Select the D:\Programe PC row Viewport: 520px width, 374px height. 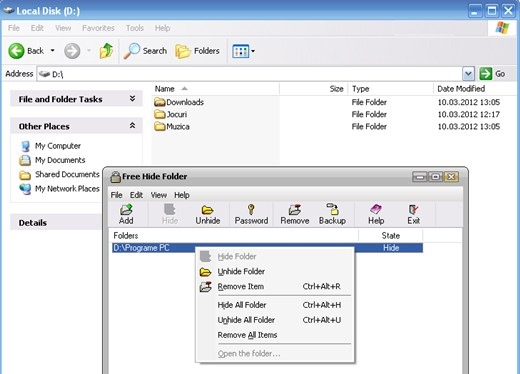pos(267,248)
